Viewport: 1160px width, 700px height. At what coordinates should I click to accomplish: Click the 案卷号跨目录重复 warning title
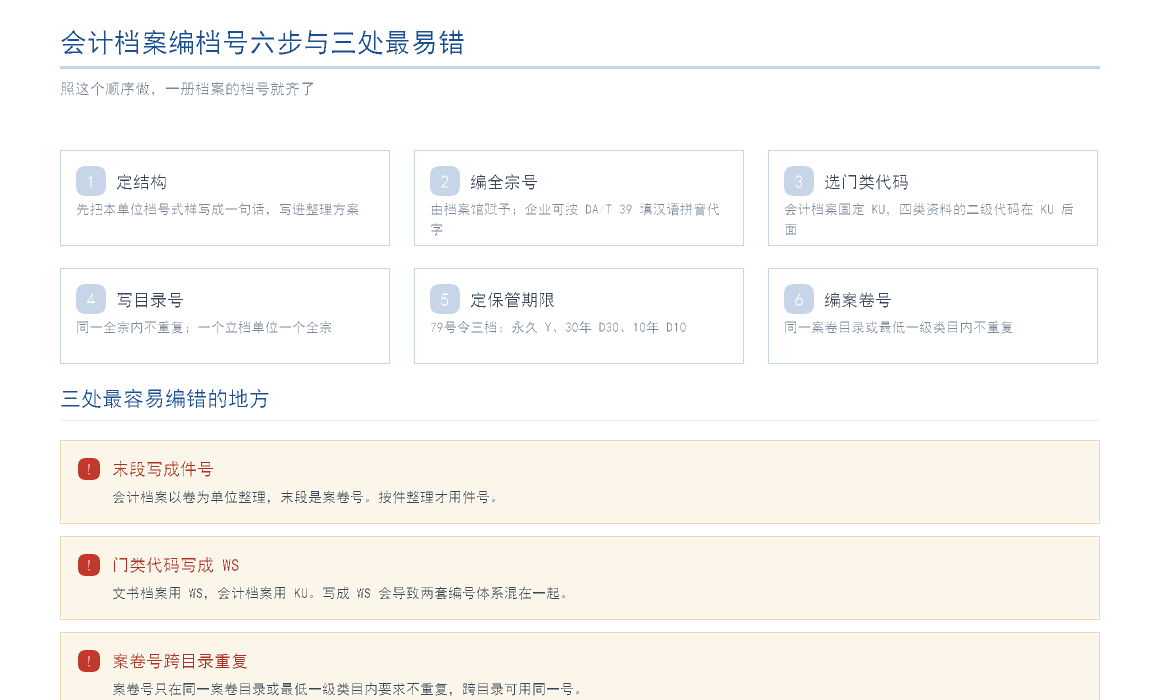pyautogui.click(x=180, y=661)
